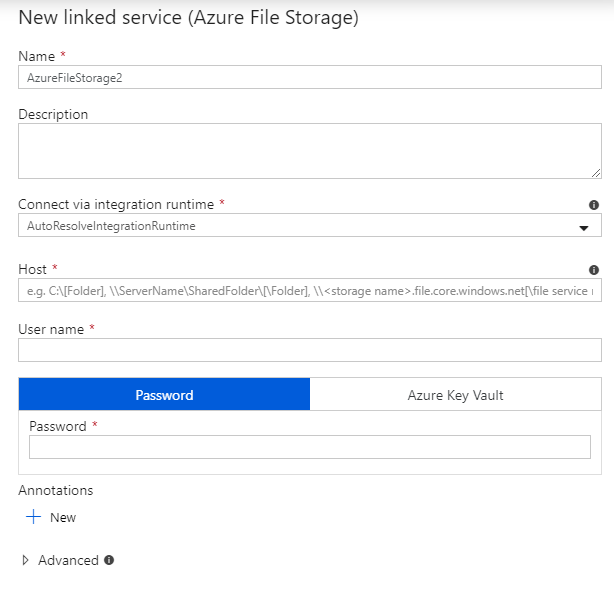Click the Password input field
614x602 pixels.
(x=310, y=447)
